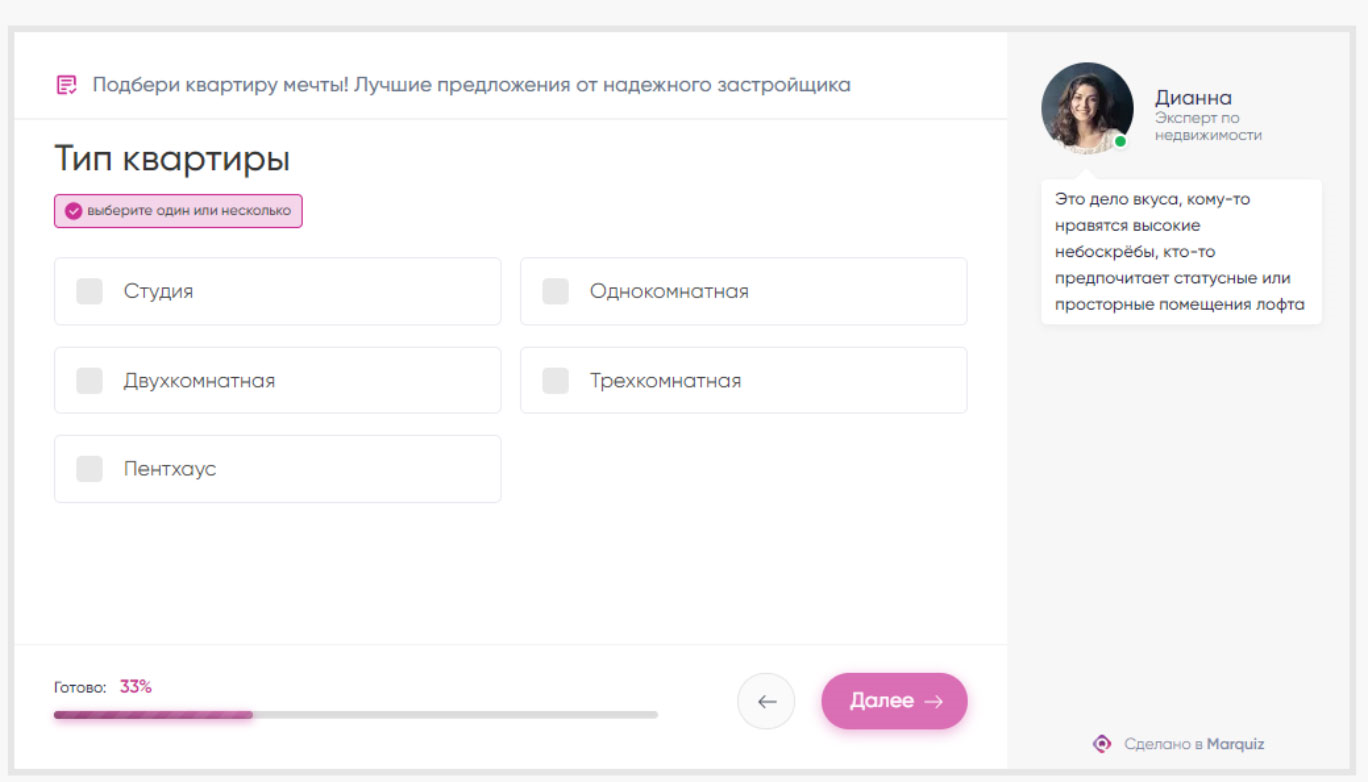
Task: Check the Студия checkbox
Action: [90, 291]
